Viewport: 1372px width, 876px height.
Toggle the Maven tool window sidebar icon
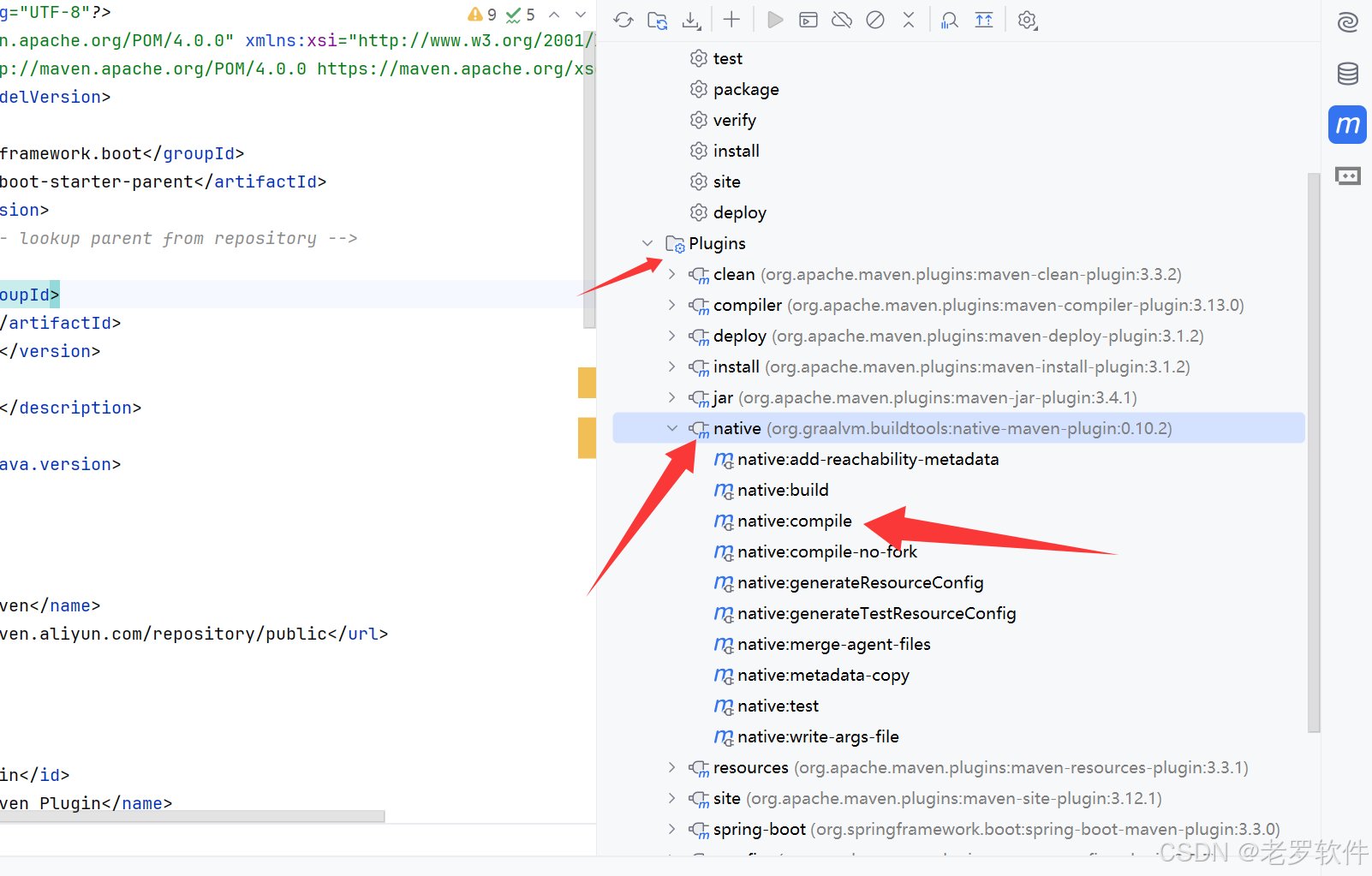[1347, 124]
